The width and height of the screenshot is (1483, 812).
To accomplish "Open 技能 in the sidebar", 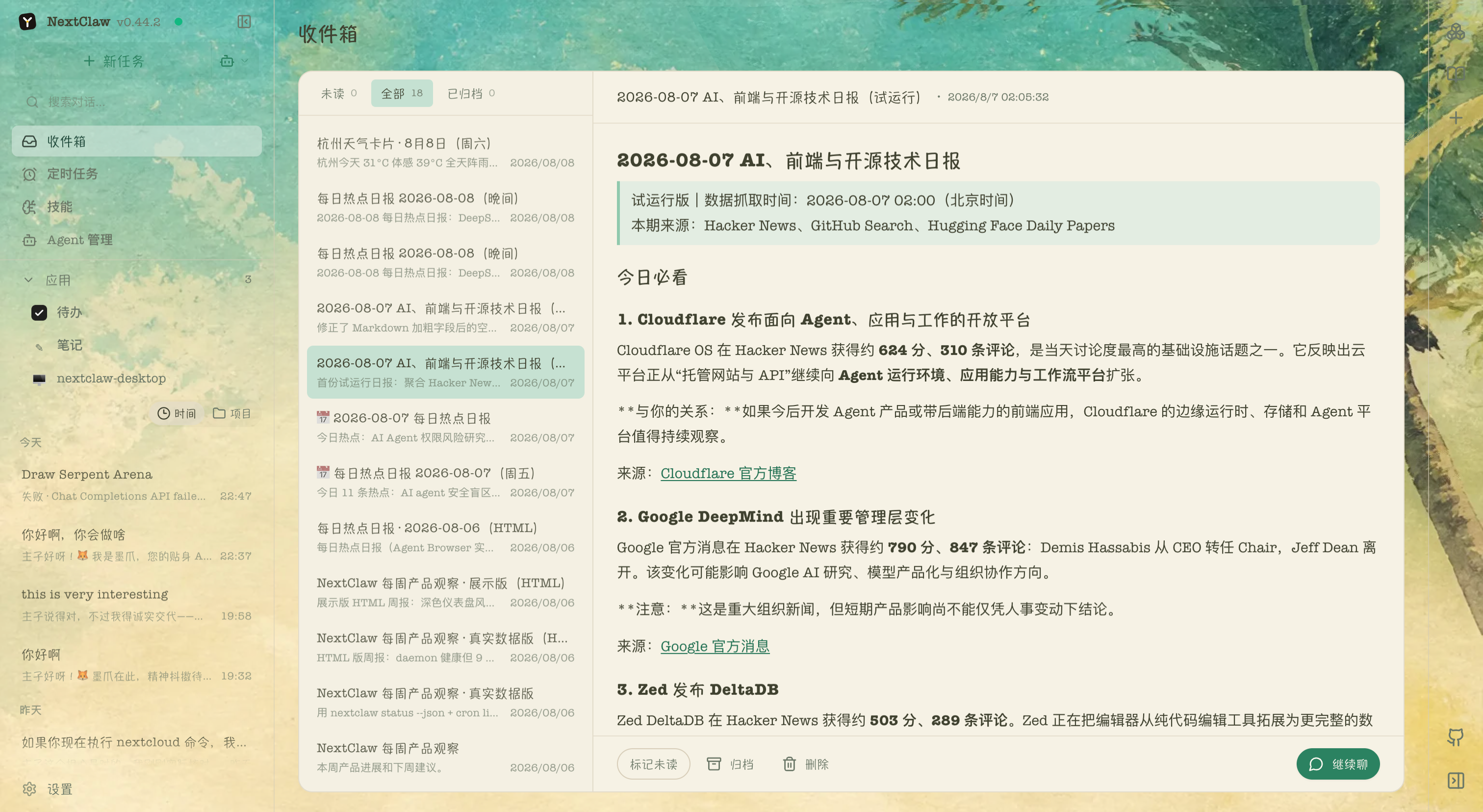I will (136, 206).
